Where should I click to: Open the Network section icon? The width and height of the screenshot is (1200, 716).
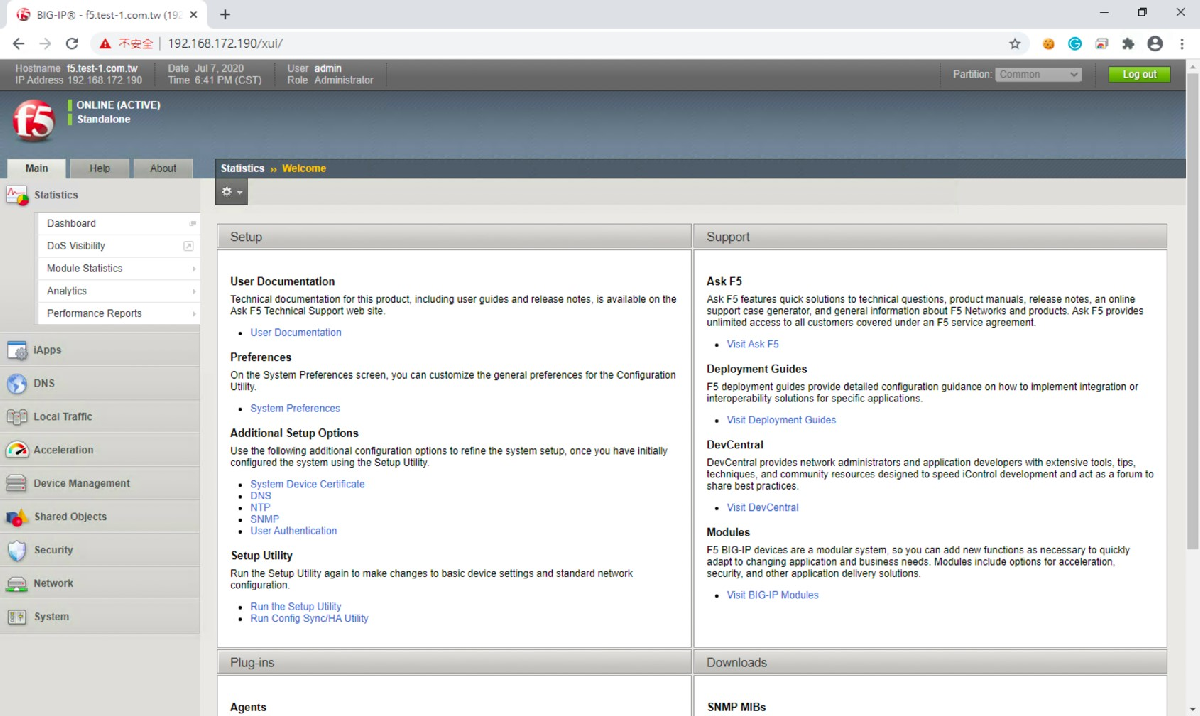click(x=16, y=584)
